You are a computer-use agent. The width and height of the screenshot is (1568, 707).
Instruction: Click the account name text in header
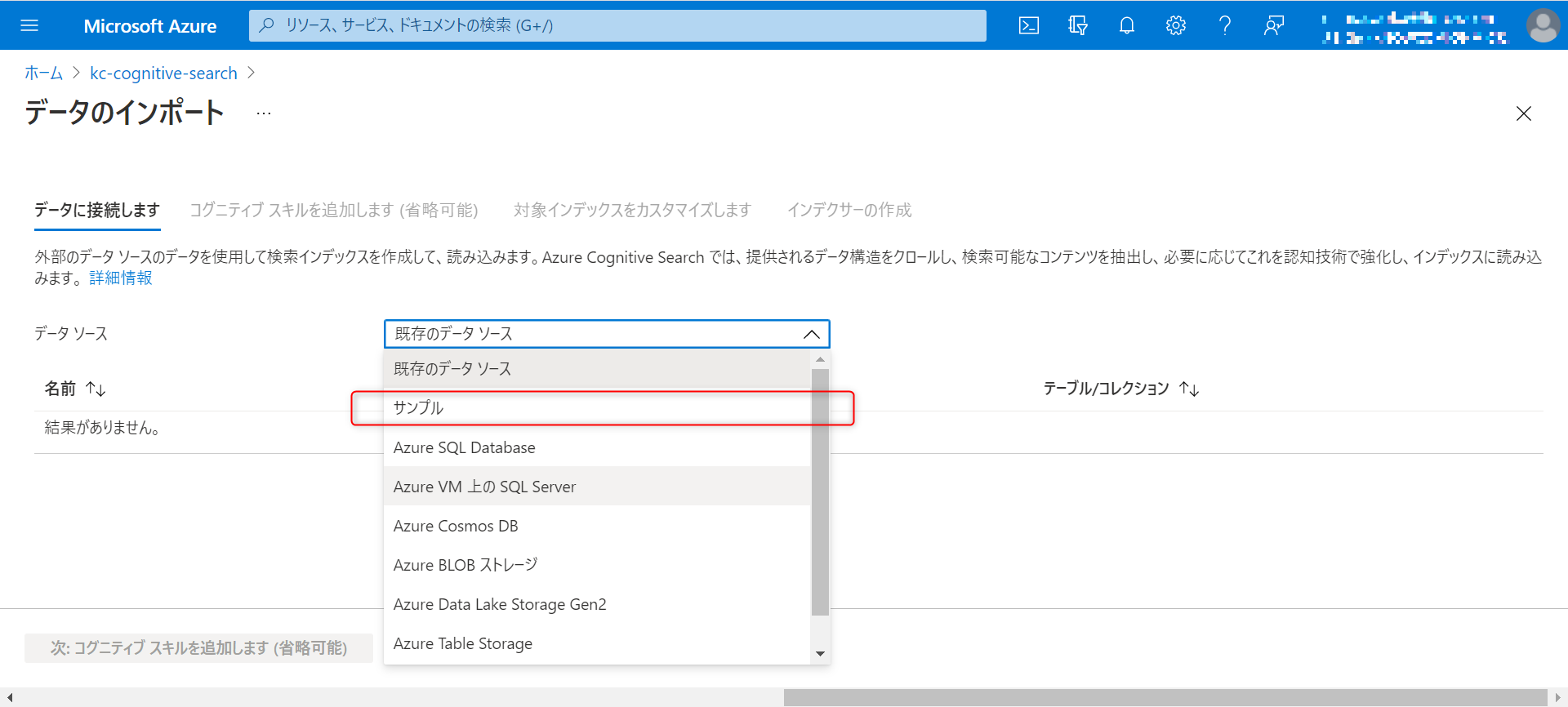pos(1414,27)
